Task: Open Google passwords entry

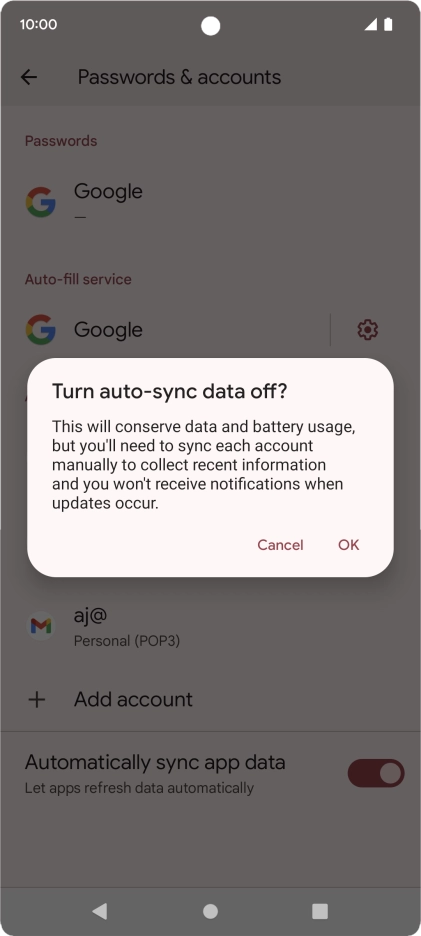Action: tap(210, 202)
